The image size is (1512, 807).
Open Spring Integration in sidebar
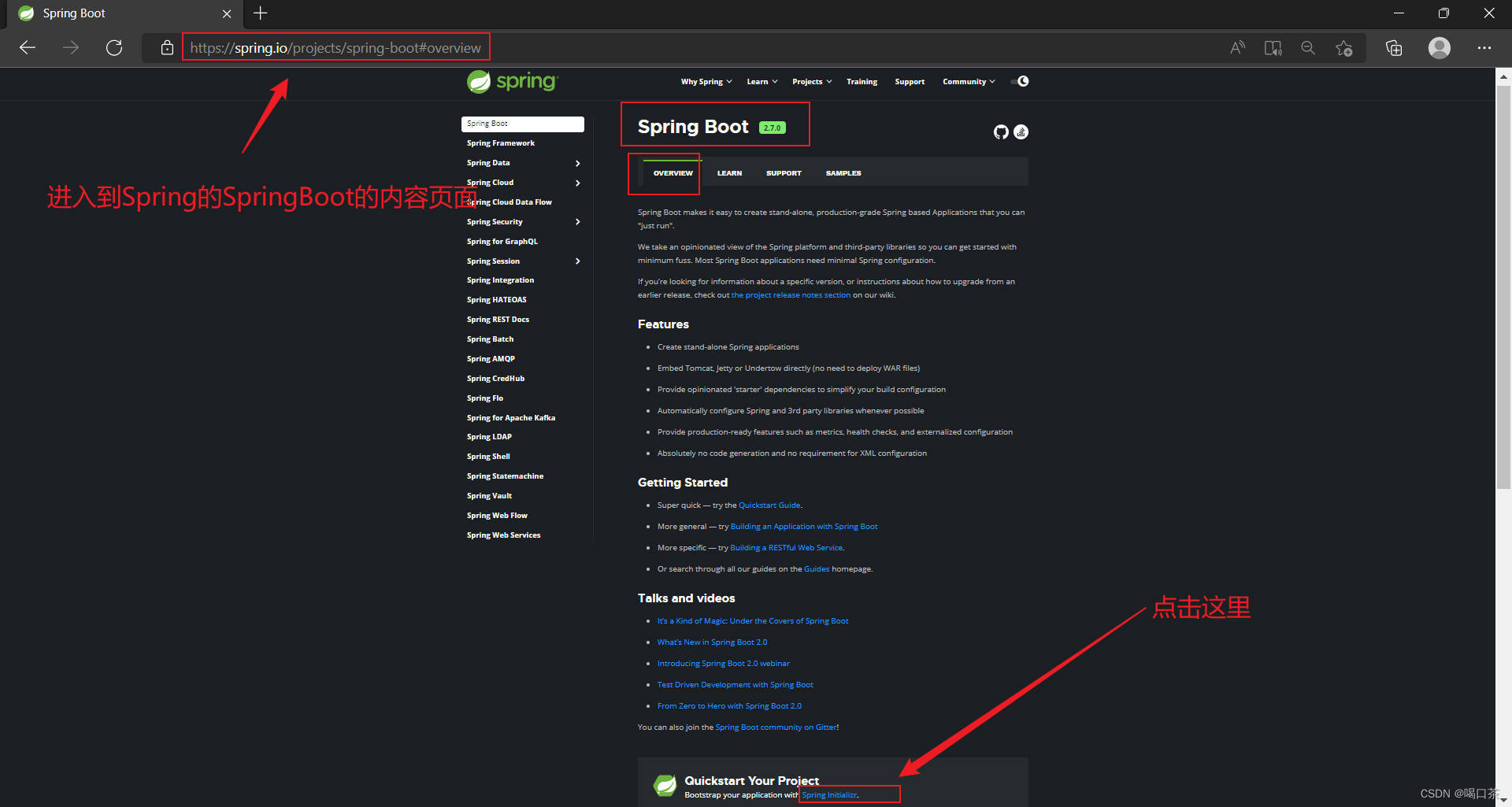(x=500, y=280)
